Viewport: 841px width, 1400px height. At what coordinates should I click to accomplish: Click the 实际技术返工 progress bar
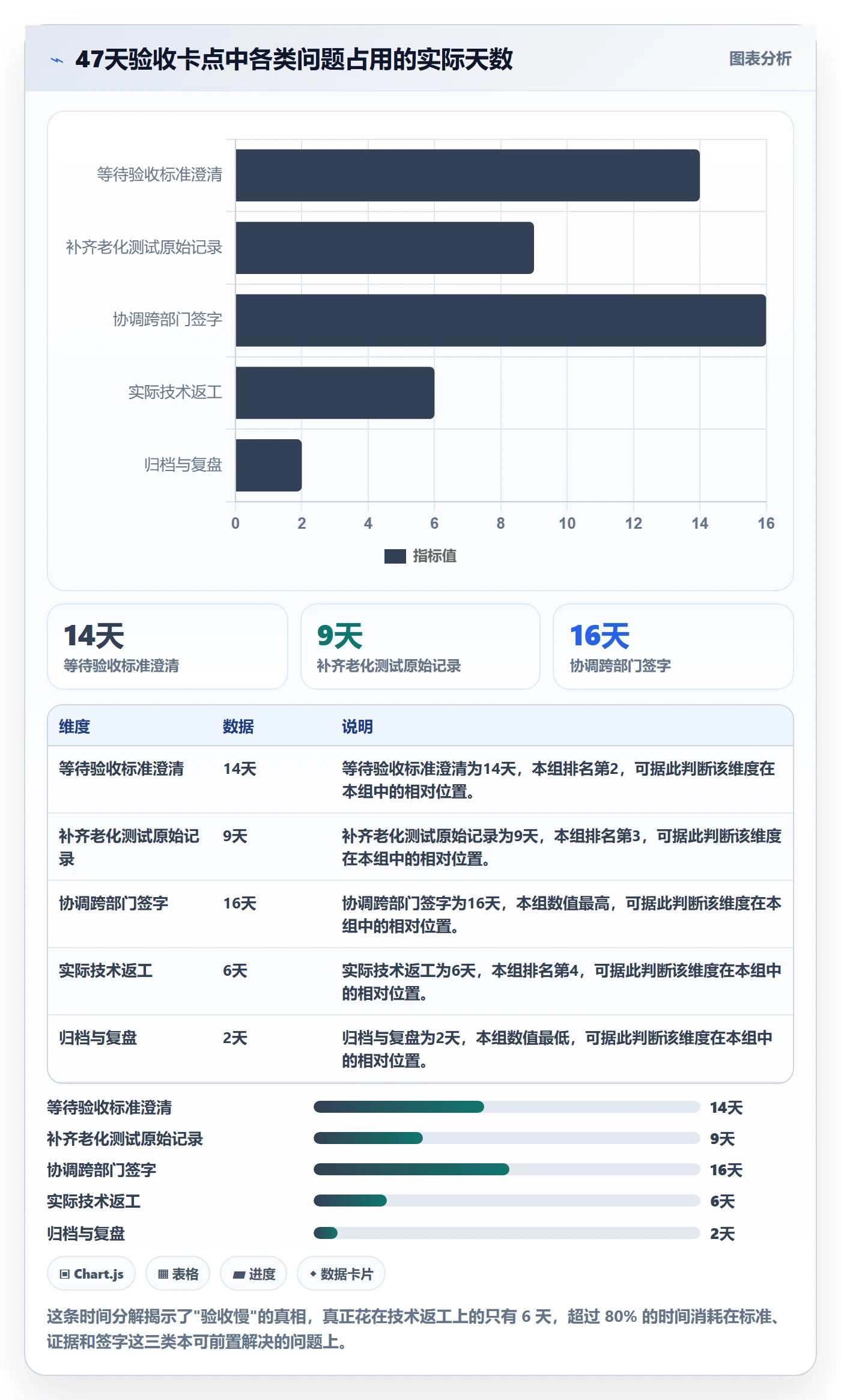[x=506, y=1201]
